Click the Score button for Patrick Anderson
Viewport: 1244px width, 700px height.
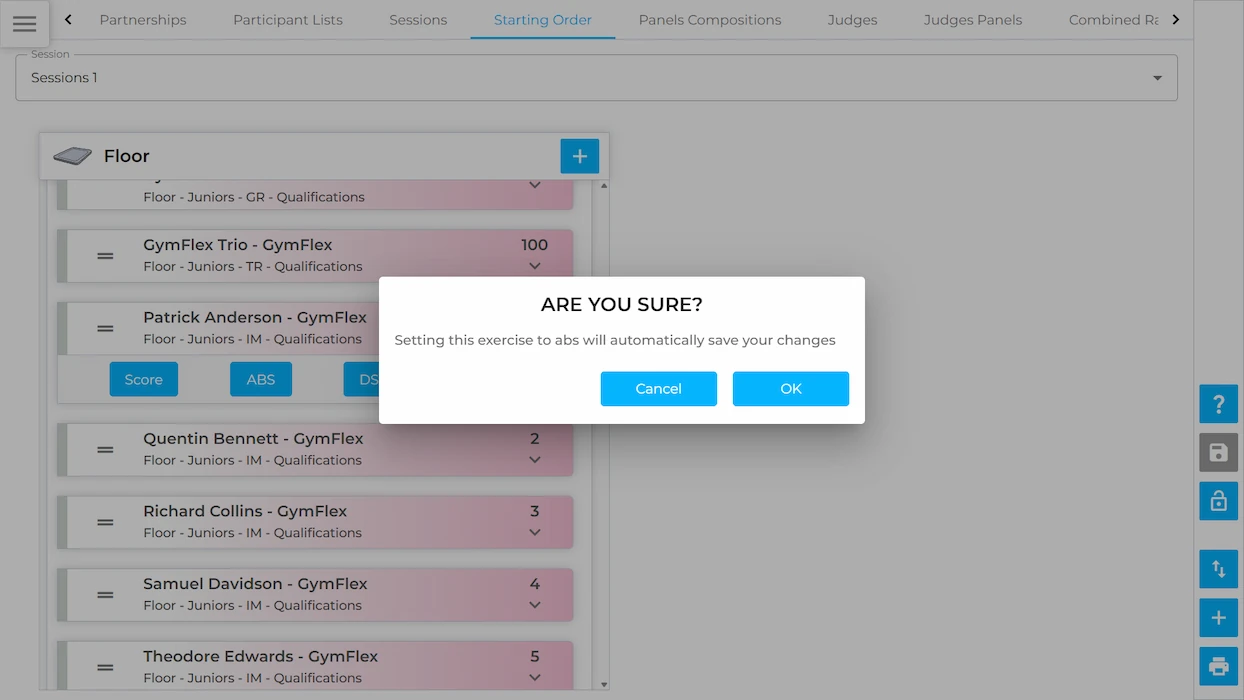(x=144, y=379)
